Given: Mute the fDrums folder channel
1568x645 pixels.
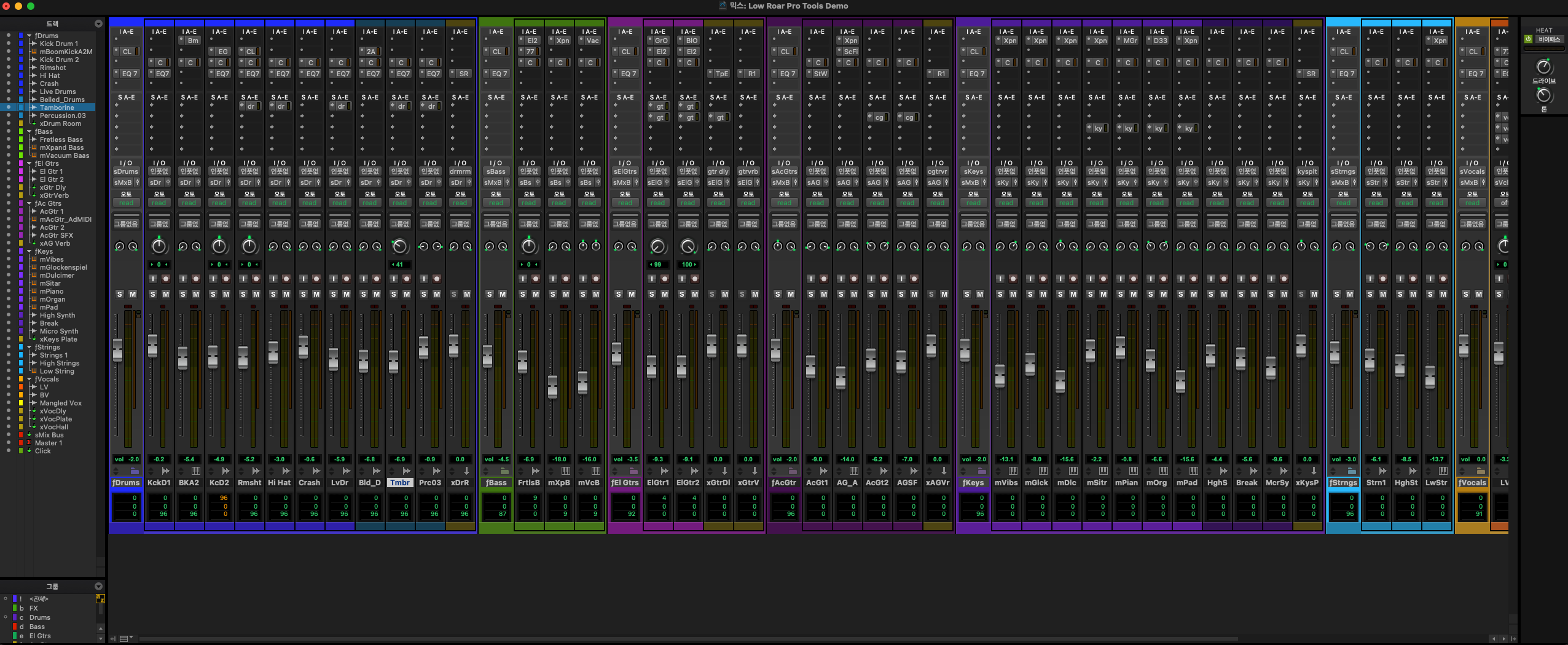Looking at the screenshot, I should [x=133, y=294].
